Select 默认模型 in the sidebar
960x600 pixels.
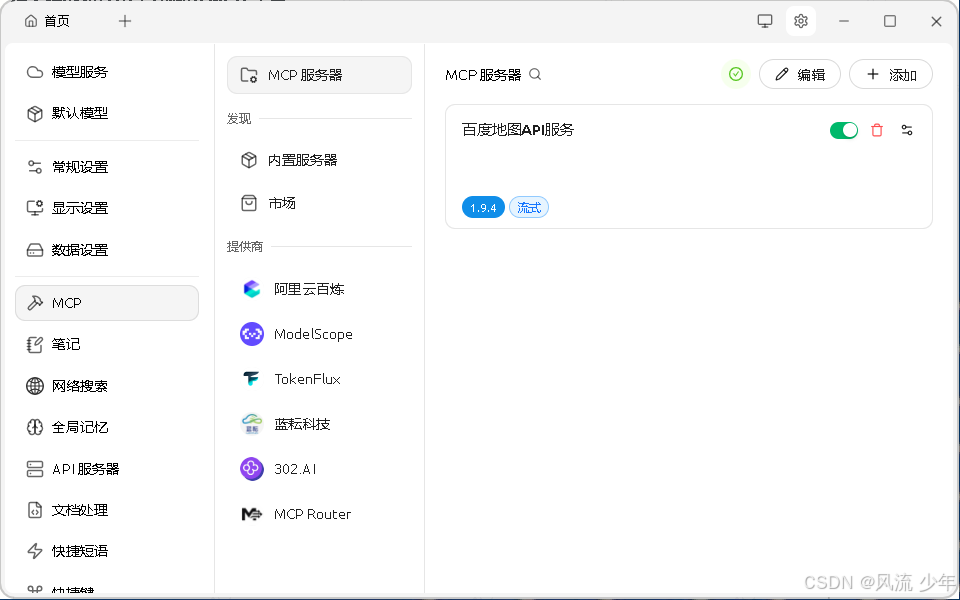tap(79, 113)
